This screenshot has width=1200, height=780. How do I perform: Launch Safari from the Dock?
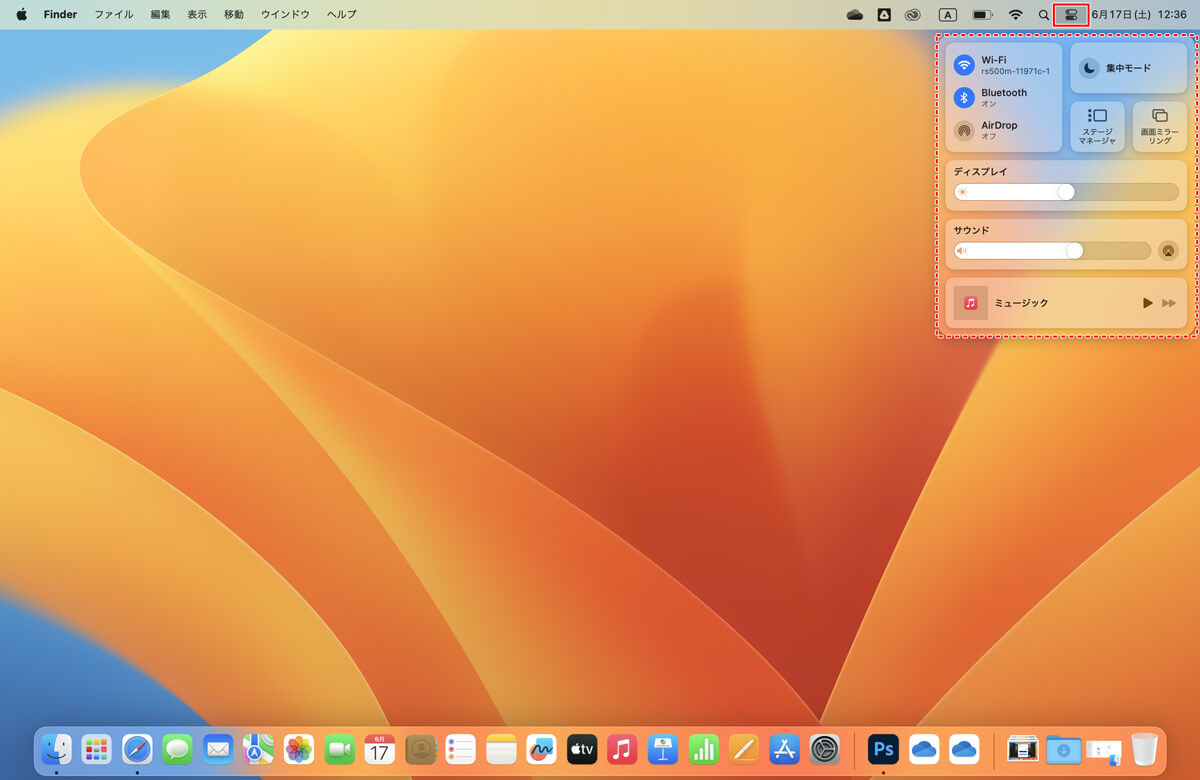click(x=137, y=749)
